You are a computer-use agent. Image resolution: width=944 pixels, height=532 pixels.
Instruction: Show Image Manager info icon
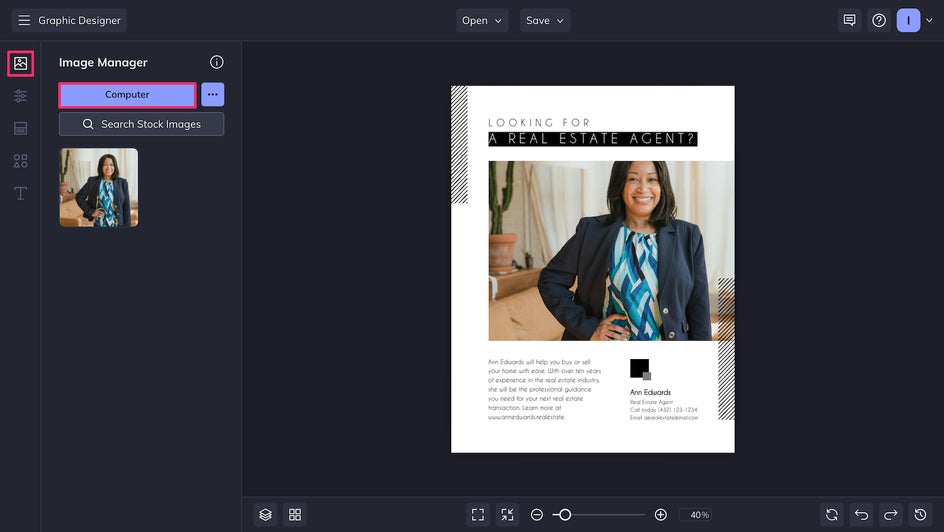click(x=217, y=62)
